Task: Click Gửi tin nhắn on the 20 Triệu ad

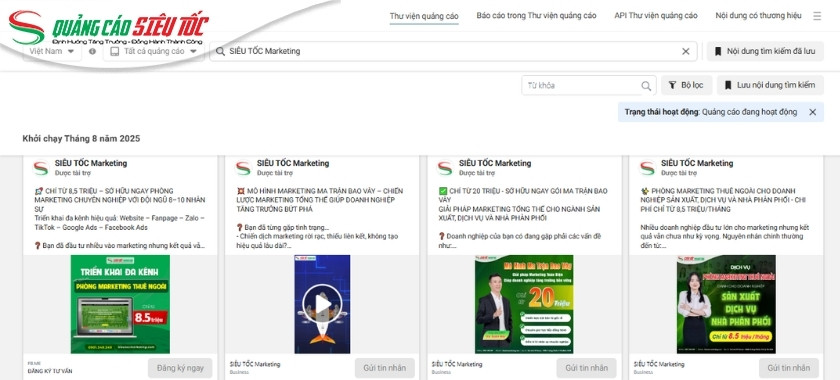Action: [x=587, y=368]
